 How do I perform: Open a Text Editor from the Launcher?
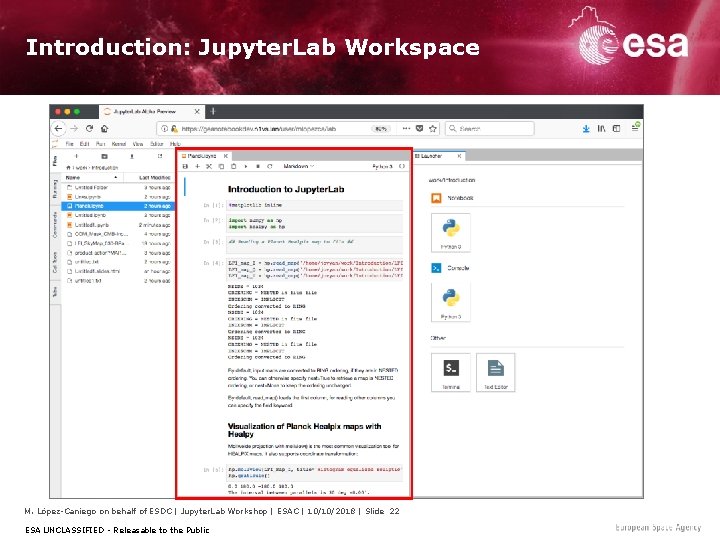495,372
